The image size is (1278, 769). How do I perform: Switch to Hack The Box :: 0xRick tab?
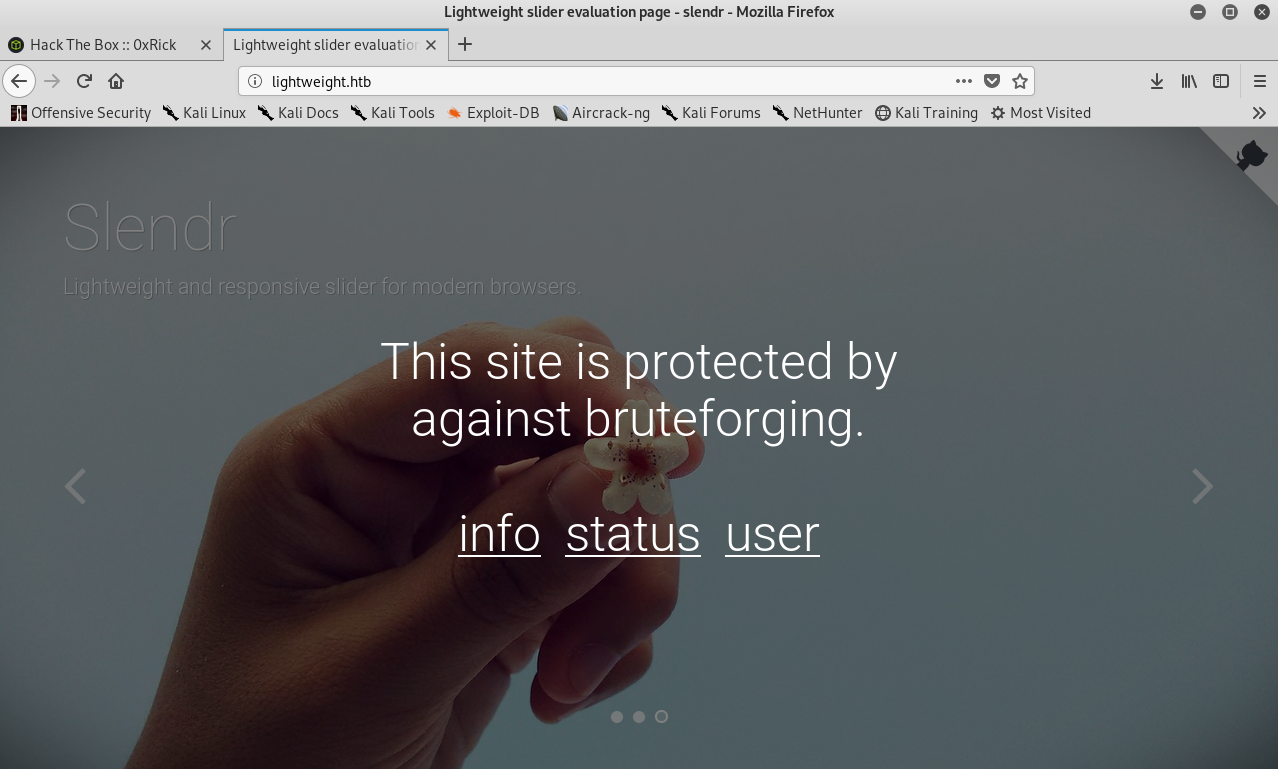click(103, 45)
